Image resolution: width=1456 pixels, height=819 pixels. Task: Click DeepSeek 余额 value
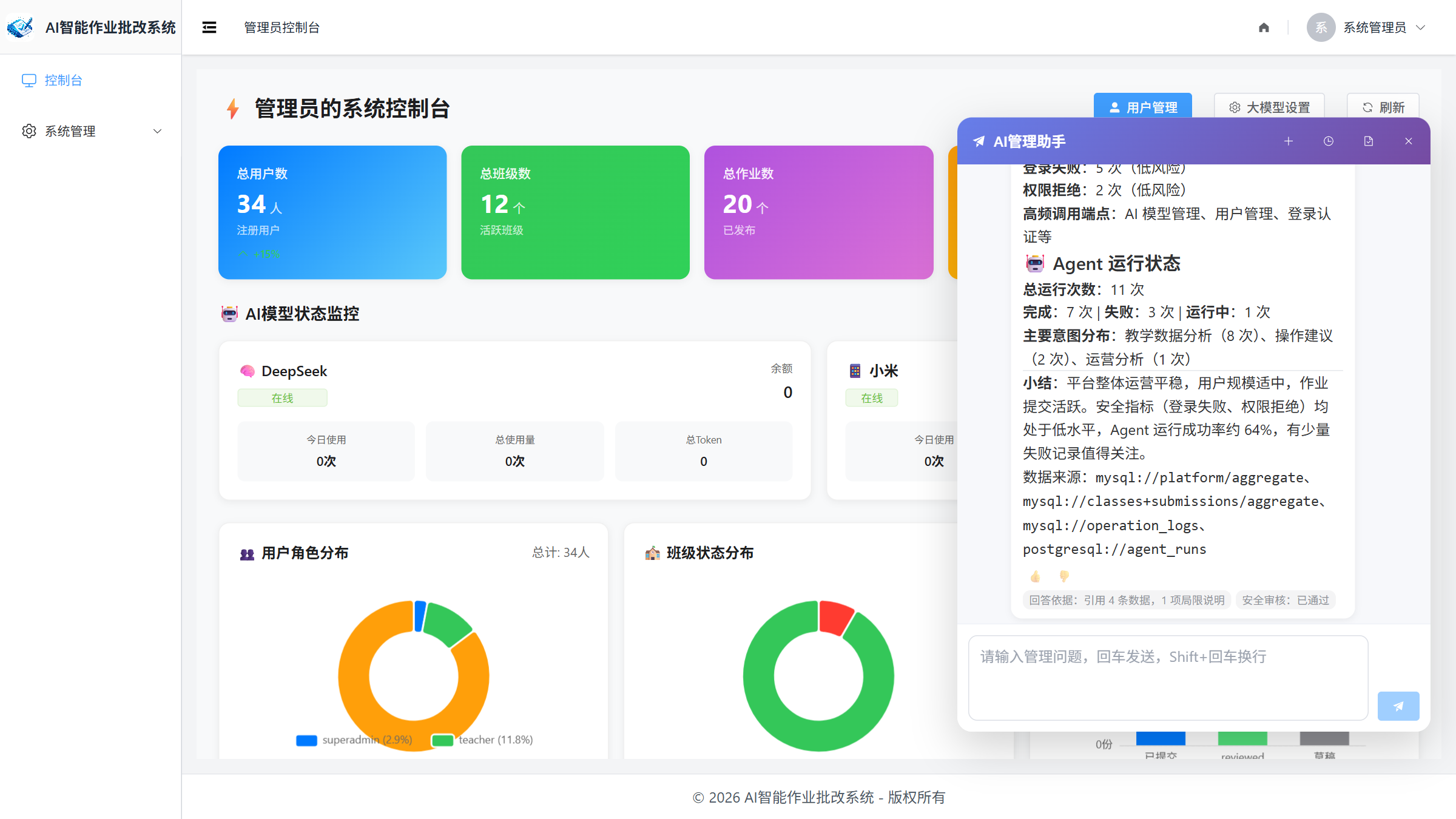[787, 392]
